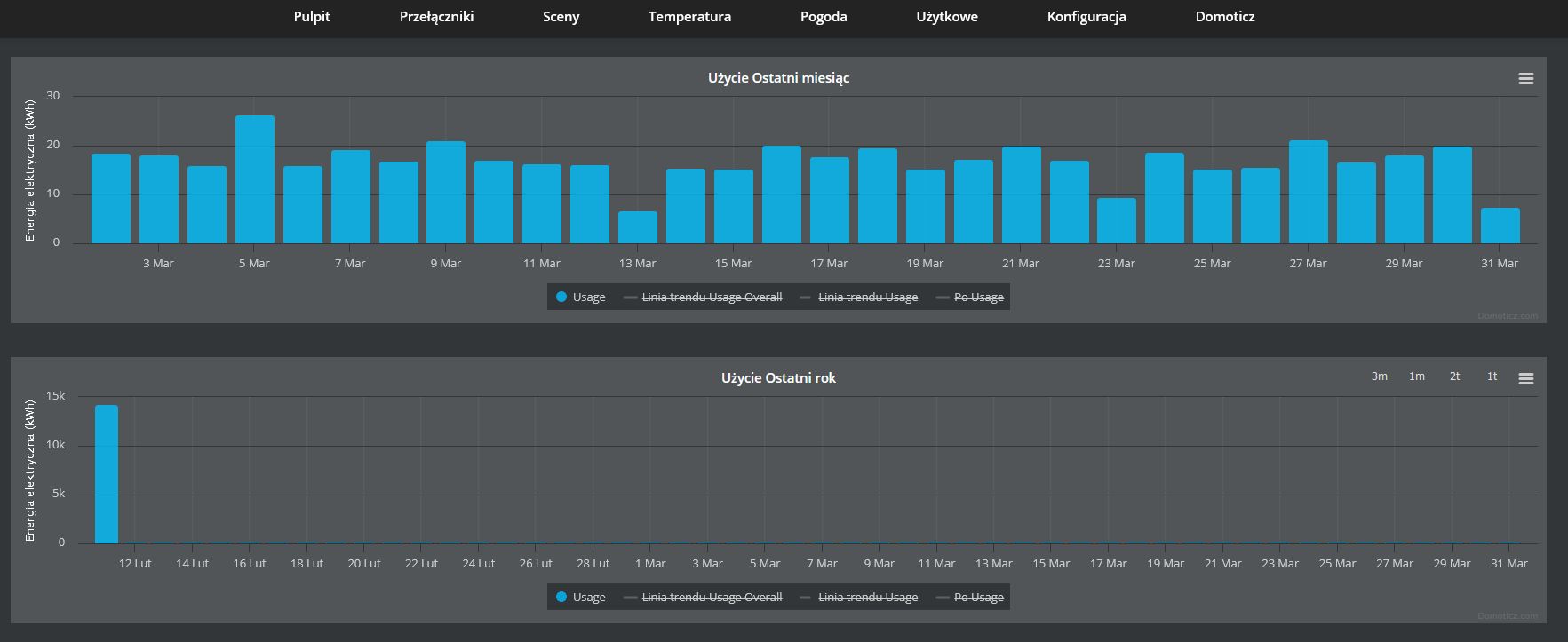Select the 27 Mar usage bar
Image resolution: width=1568 pixels, height=642 pixels.
click(1309, 192)
